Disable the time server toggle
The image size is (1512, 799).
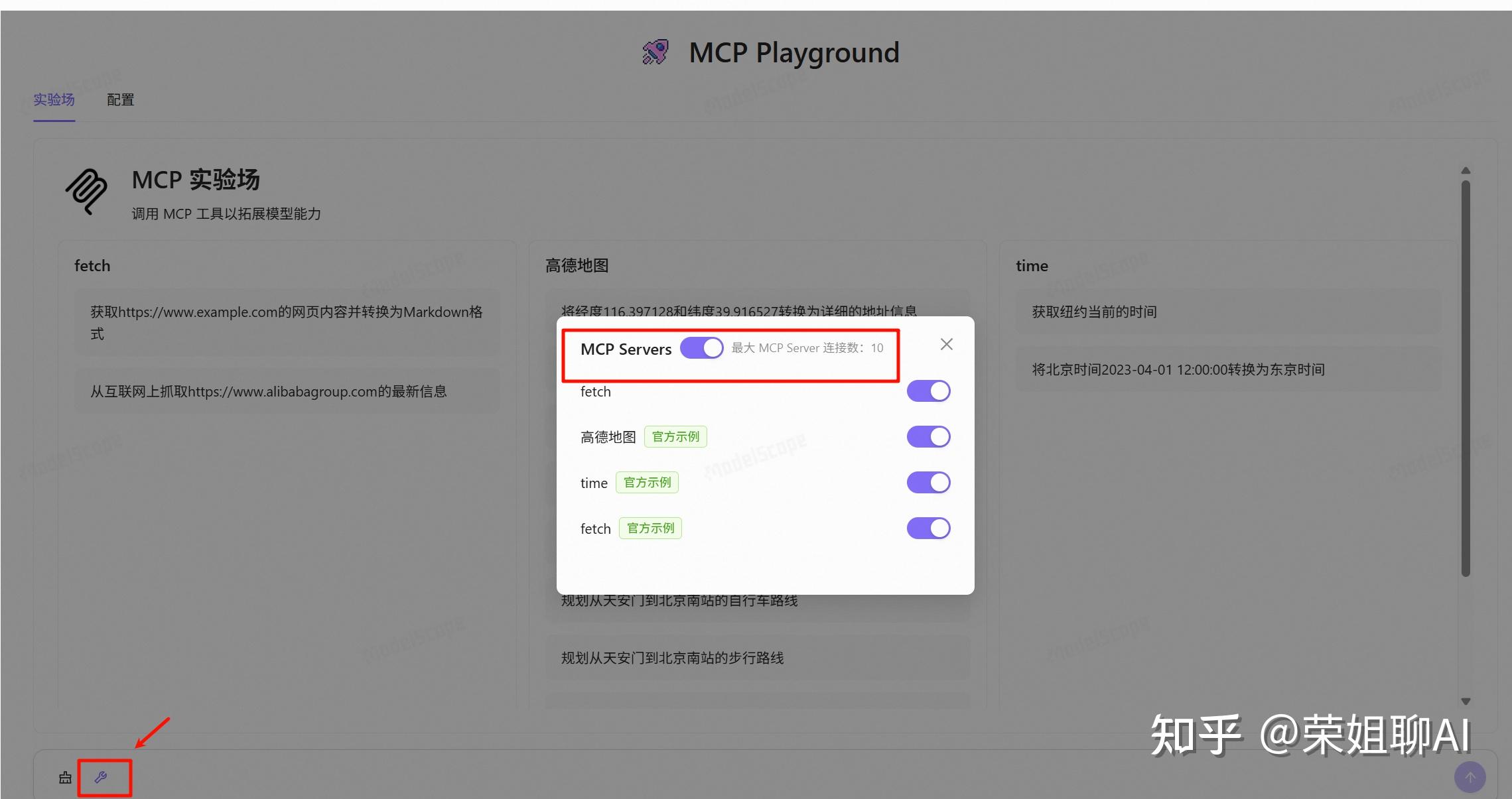click(x=928, y=482)
